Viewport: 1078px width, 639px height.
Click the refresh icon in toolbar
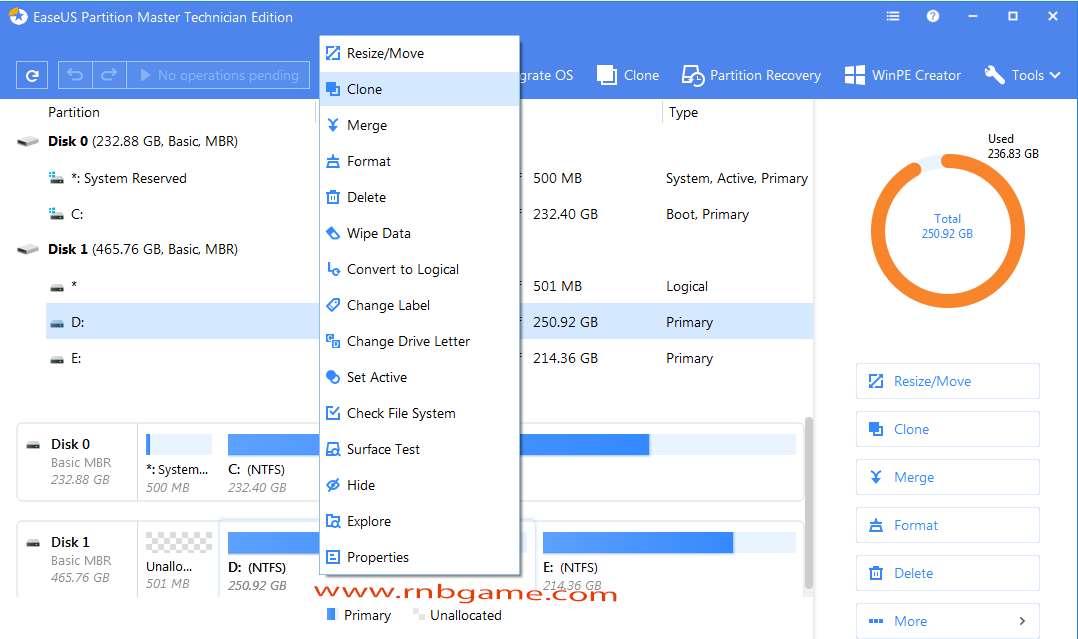(32, 76)
